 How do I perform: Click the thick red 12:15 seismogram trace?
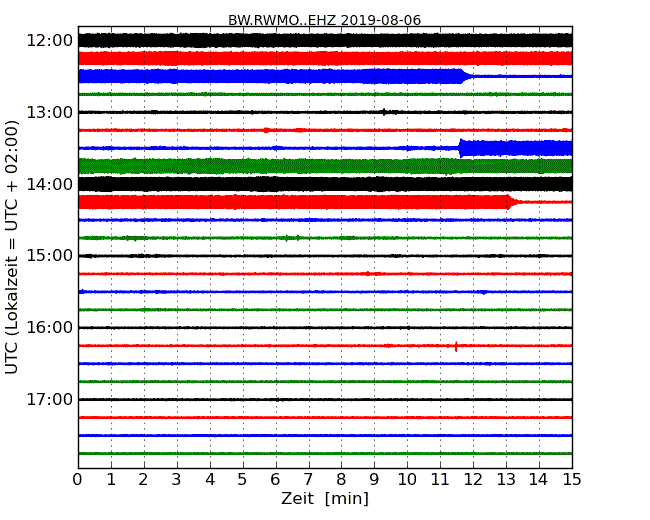[x=325, y=58]
